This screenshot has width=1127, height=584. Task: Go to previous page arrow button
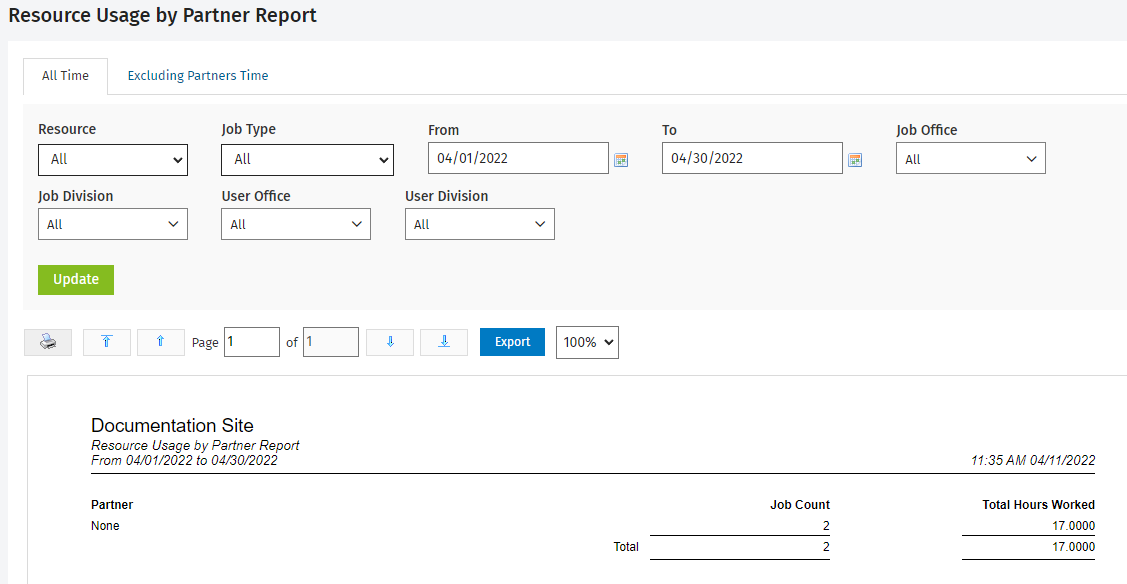[160, 342]
